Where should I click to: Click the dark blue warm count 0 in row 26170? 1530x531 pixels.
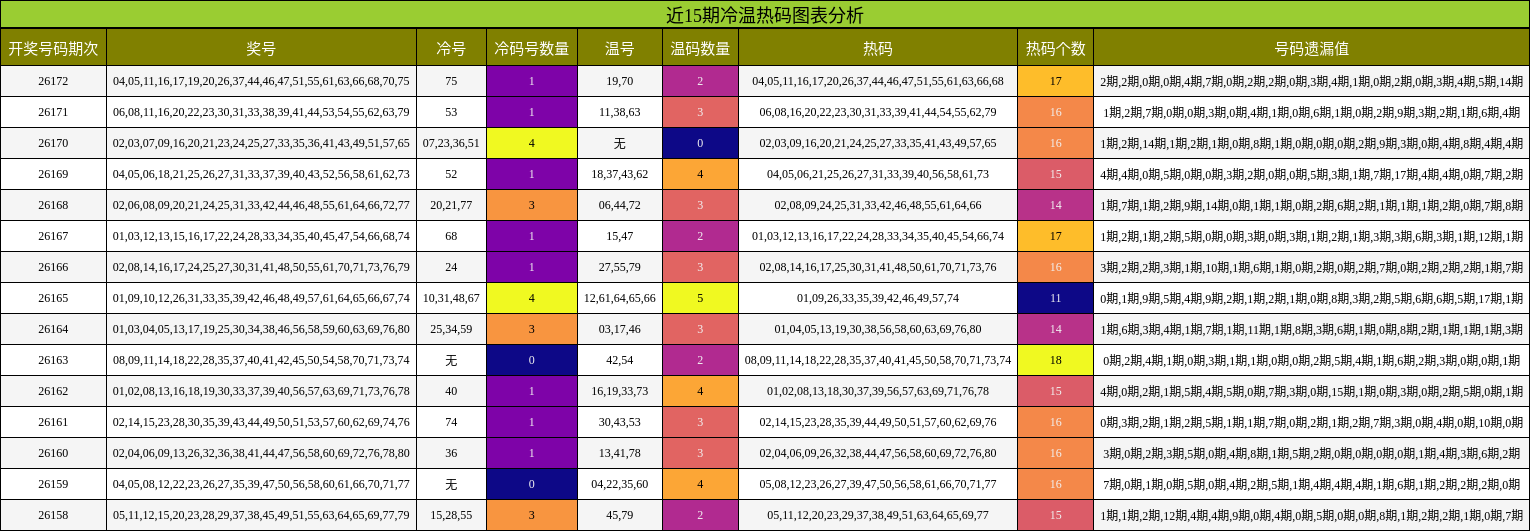tap(700, 143)
